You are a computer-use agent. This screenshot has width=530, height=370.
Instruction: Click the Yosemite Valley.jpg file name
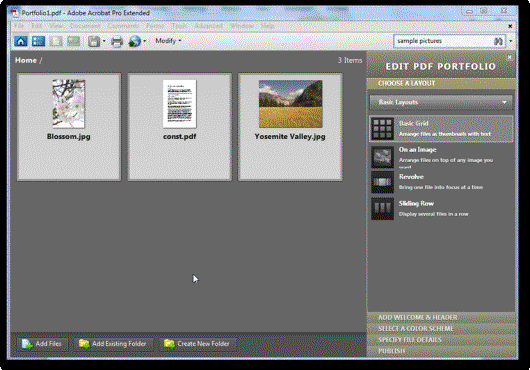290,137
